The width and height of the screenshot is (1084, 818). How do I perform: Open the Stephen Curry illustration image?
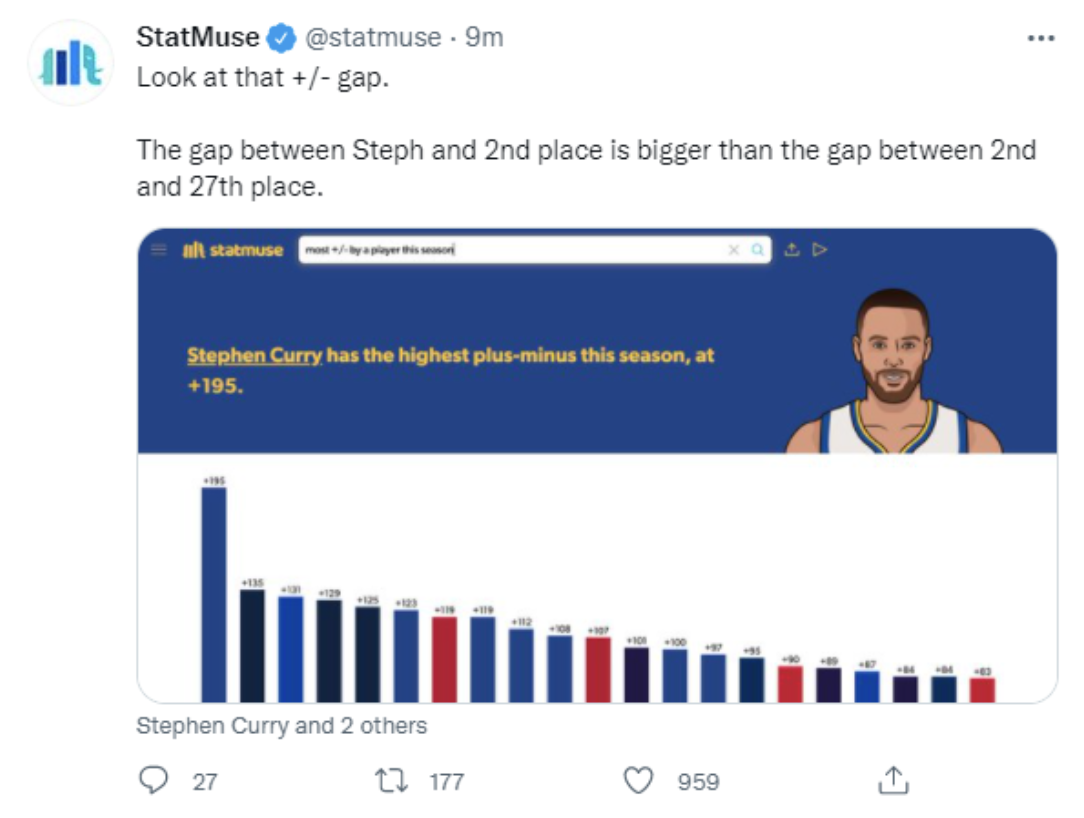[x=893, y=371]
